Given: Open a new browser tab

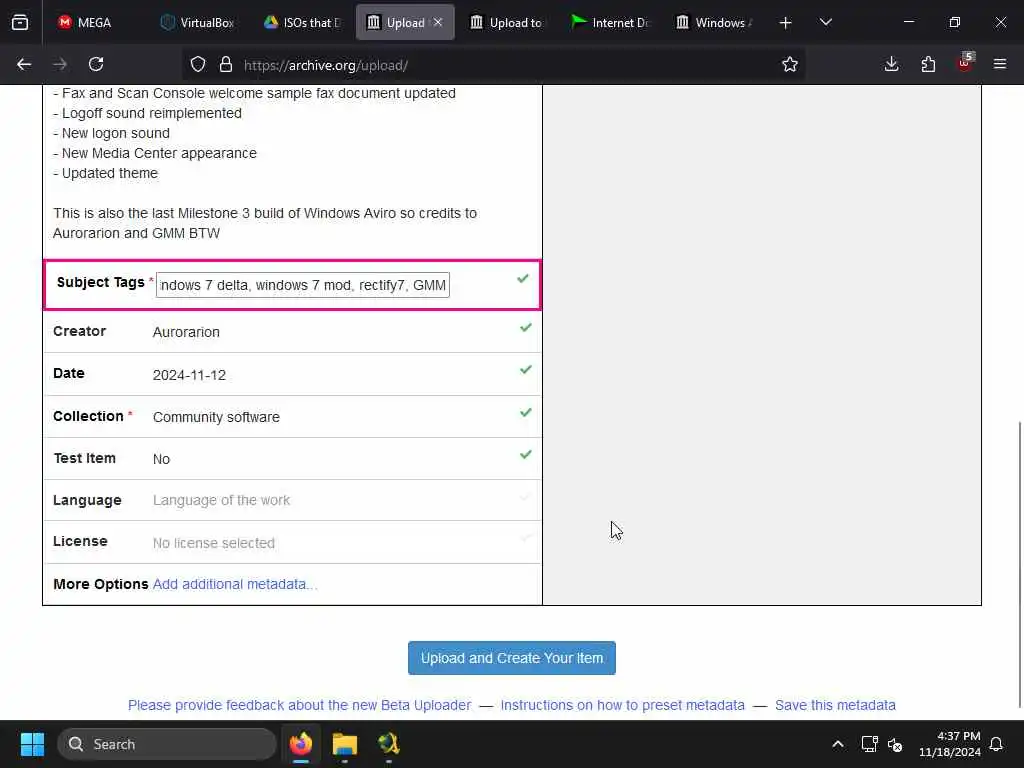Looking at the screenshot, I should point(786,23).
